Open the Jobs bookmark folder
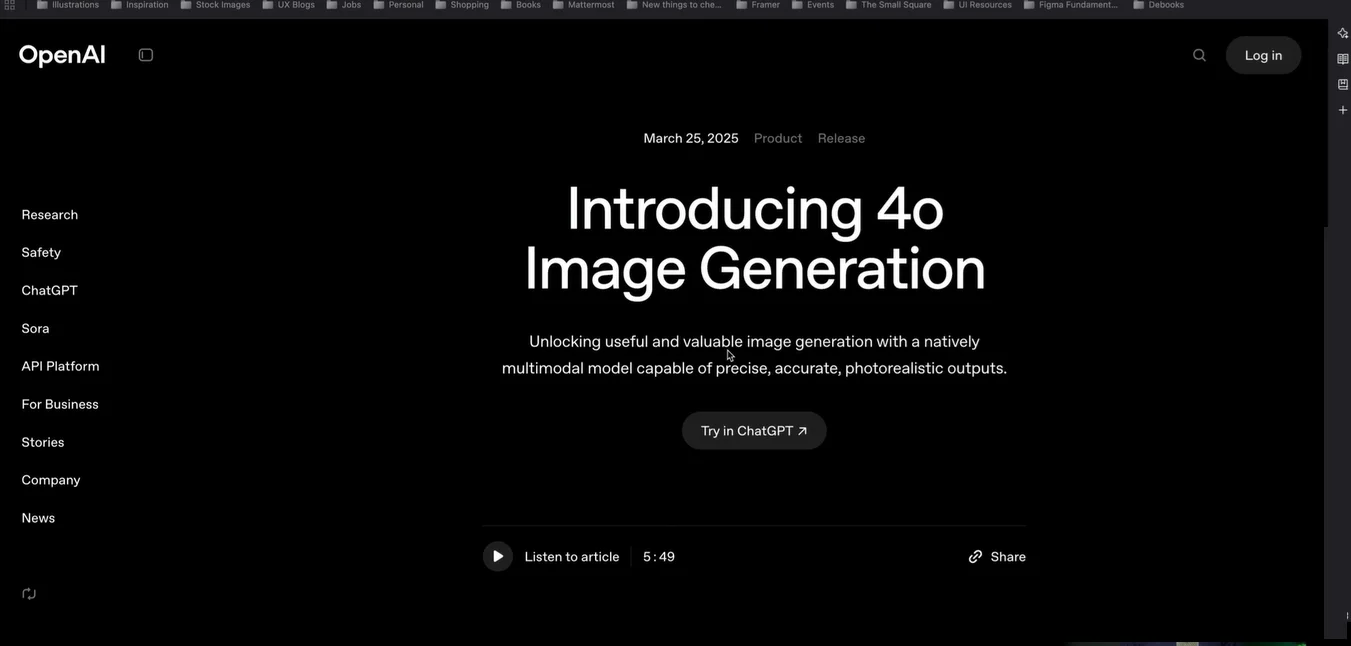Screen dimensions: 1351x646 344,5
